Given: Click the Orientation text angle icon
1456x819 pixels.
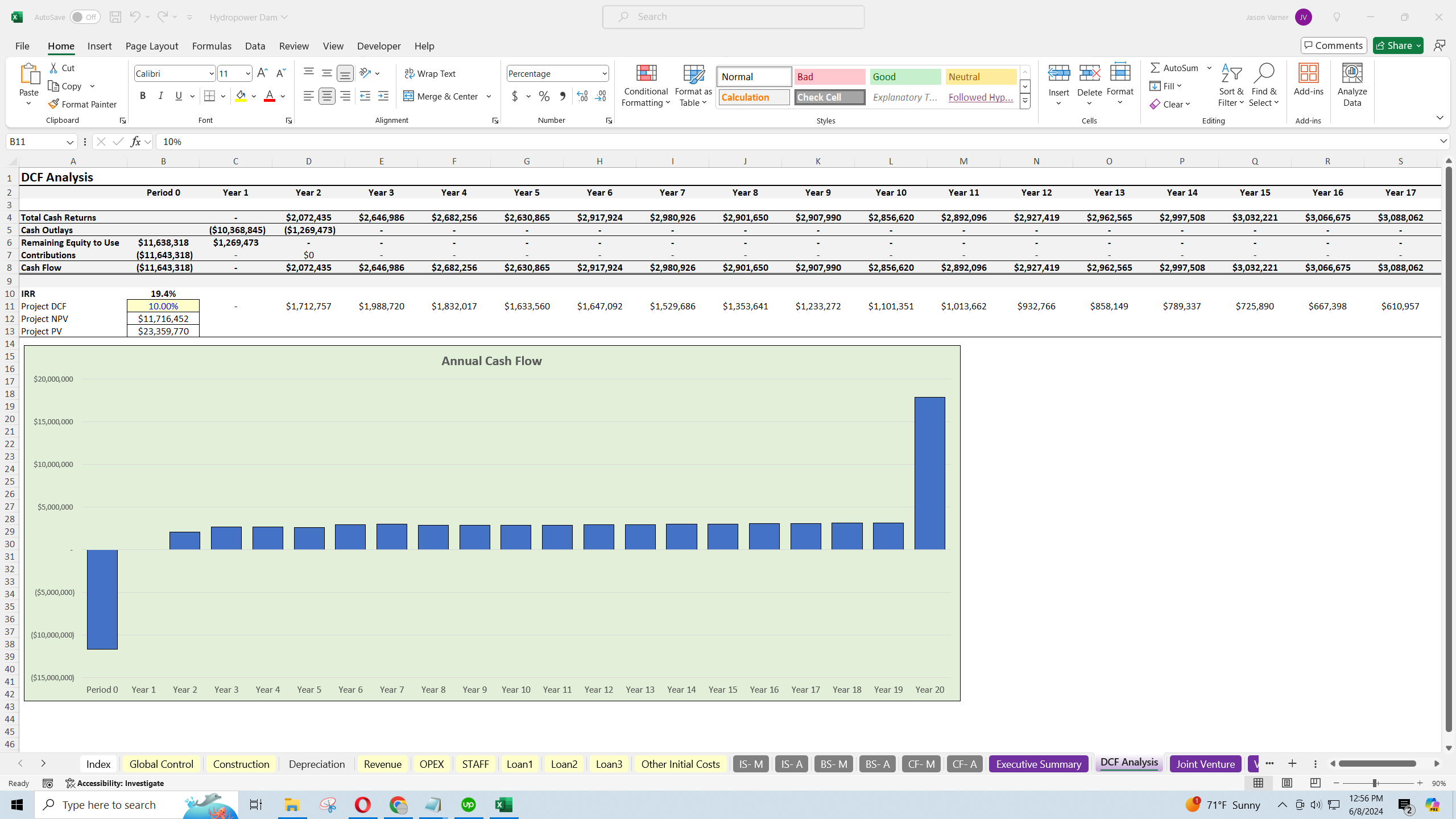Looking at the screenshot, I should (365, 73).
